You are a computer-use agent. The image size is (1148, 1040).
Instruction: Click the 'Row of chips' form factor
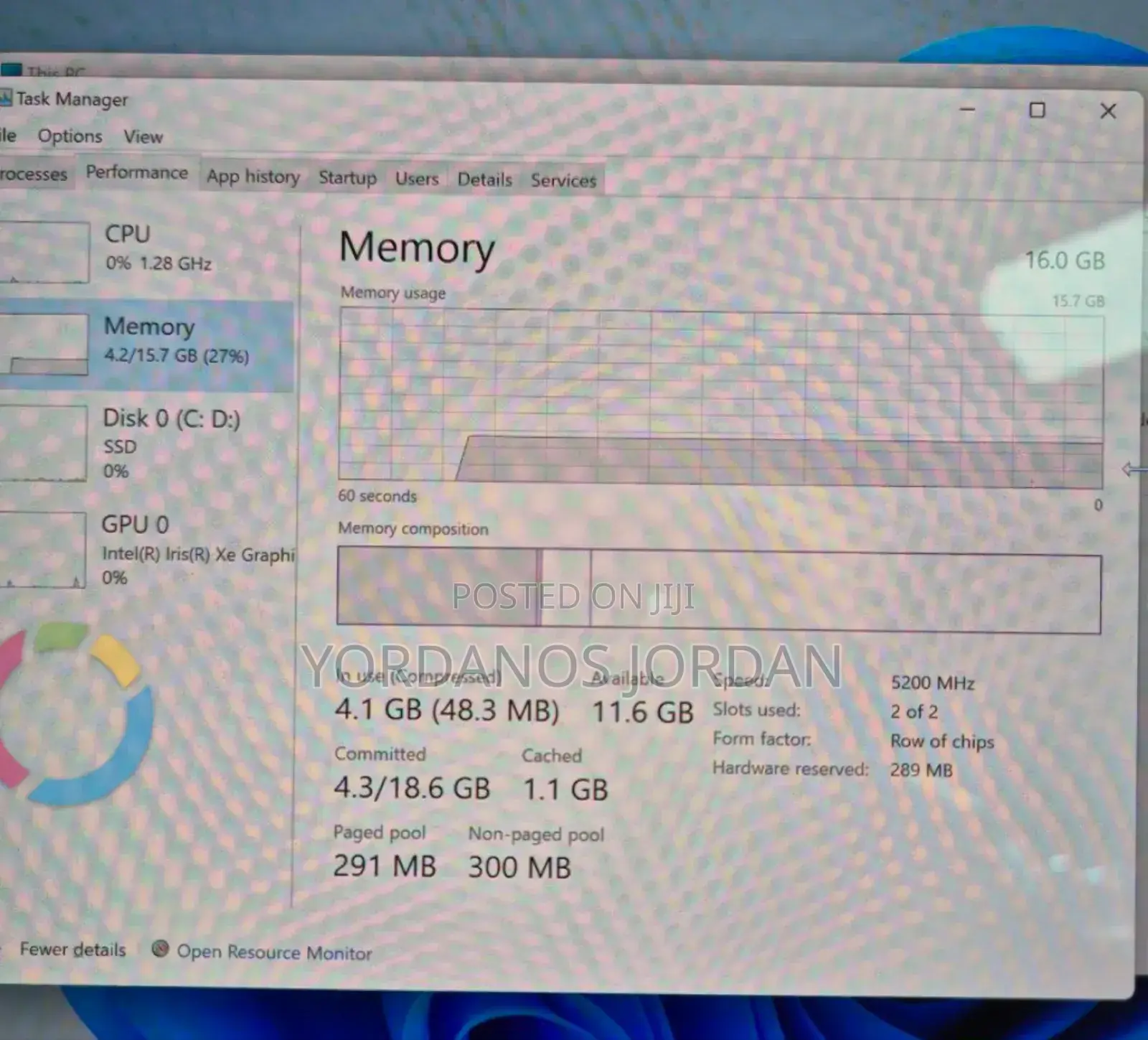942,741
